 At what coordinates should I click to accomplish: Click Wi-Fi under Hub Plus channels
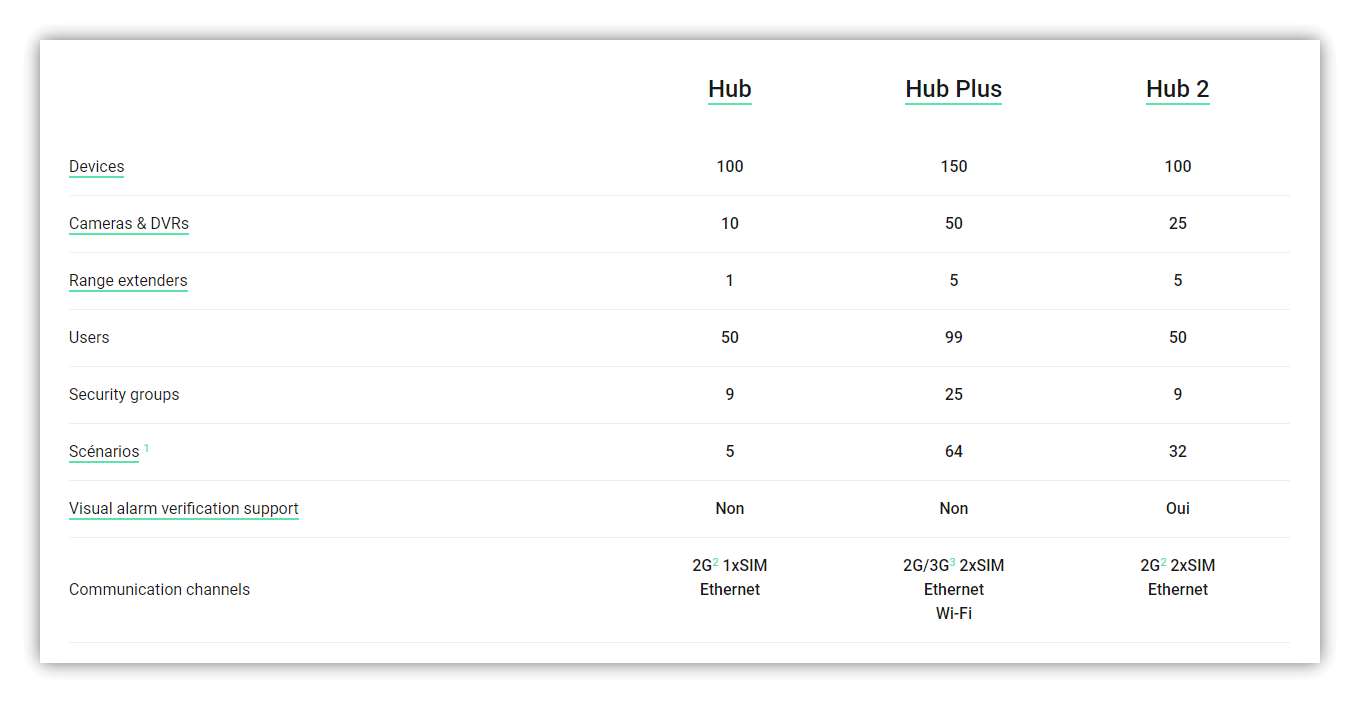(x=953, y=614)
